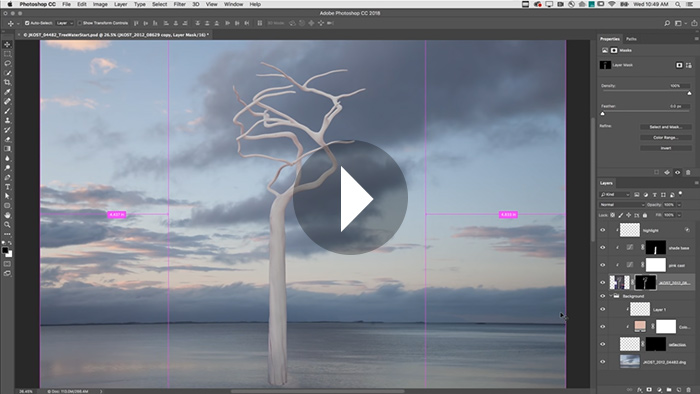This screenshot has width=700, height=394.
Task: Click lock all padlock icon in Layers
Action: coord(645,215)
